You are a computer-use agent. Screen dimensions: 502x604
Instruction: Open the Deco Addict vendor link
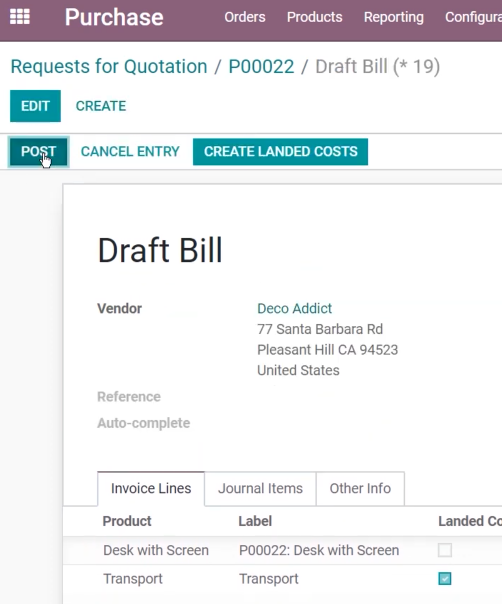[294, 309]
